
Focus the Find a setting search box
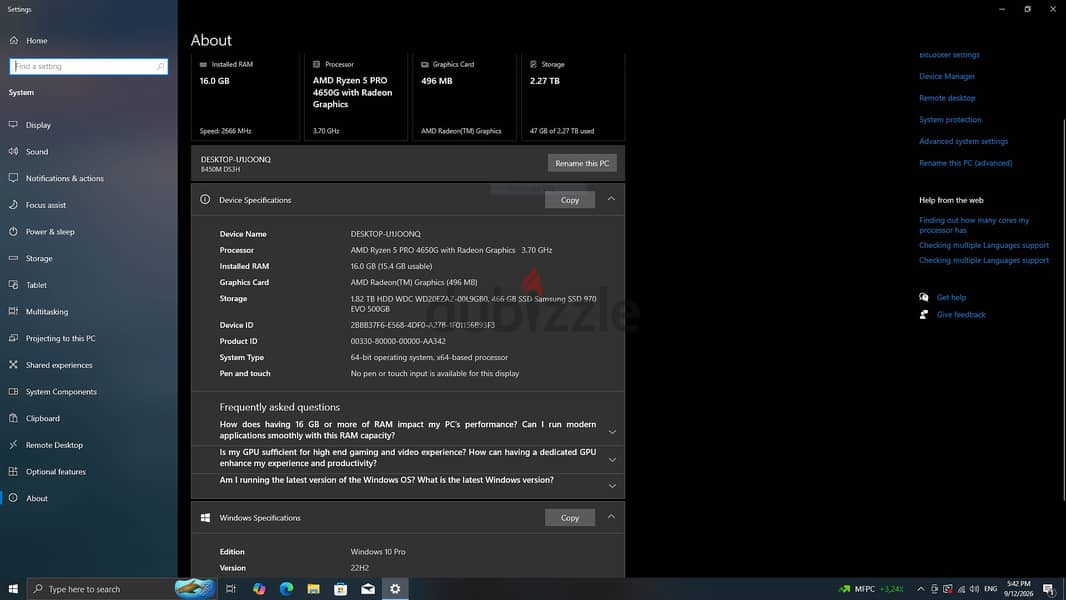88,67
